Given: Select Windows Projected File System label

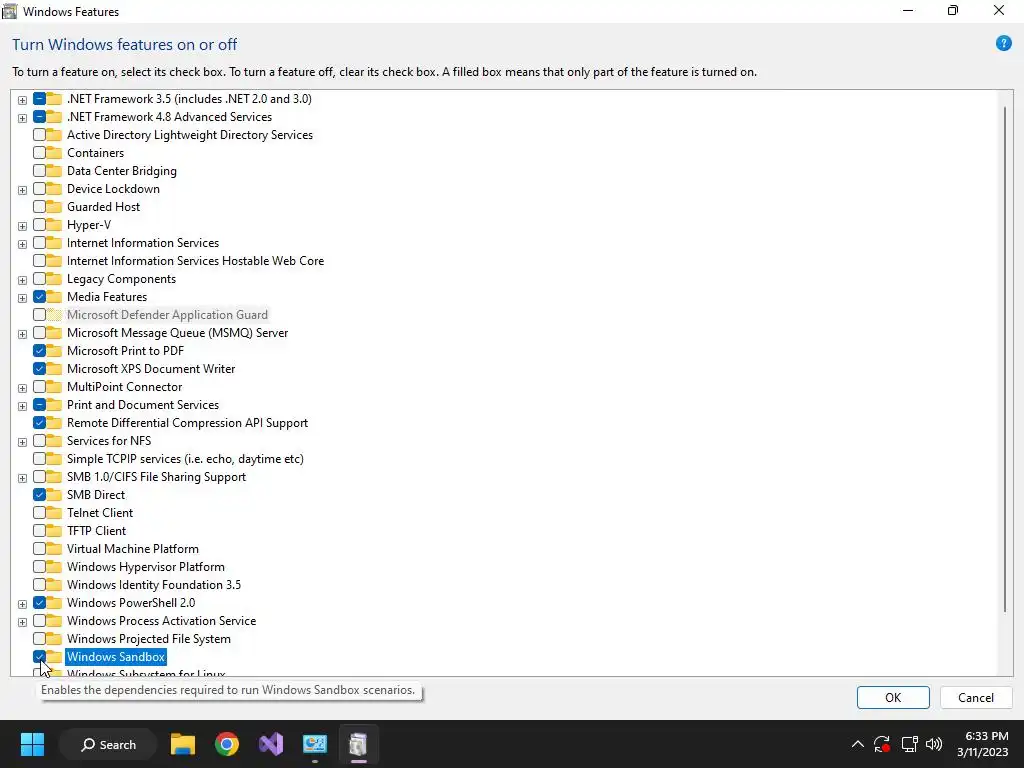Looking at the screenshot, I should 149,639.
